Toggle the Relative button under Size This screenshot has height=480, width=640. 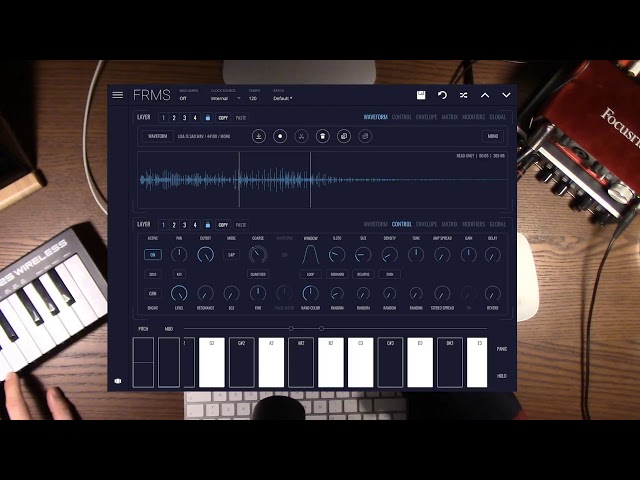pyautogui.click(x=363, y=274)
